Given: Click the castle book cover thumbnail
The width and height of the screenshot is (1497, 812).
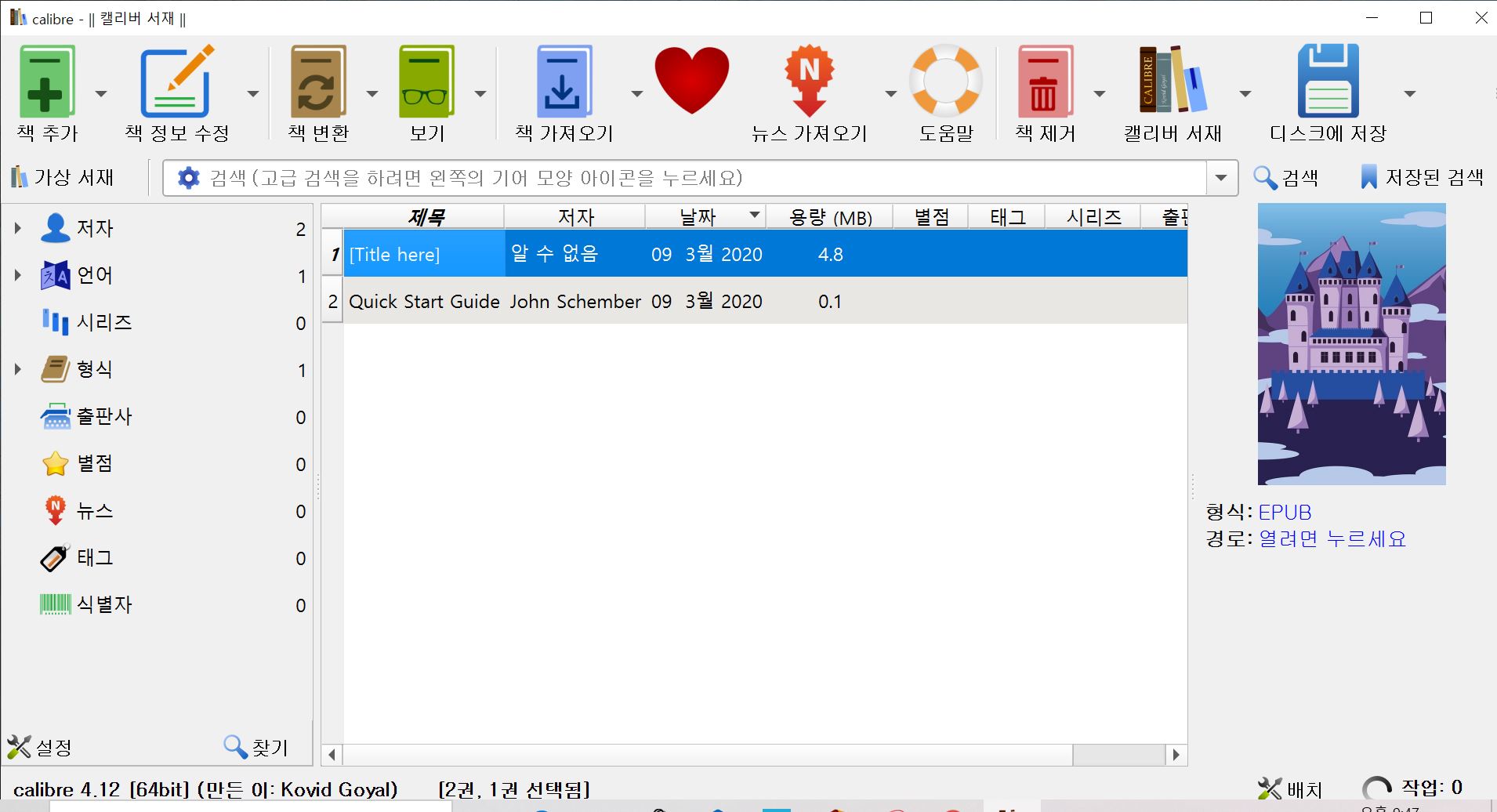Looking at the screenshot, I should pyautogui.click(x=1351, y=344).
